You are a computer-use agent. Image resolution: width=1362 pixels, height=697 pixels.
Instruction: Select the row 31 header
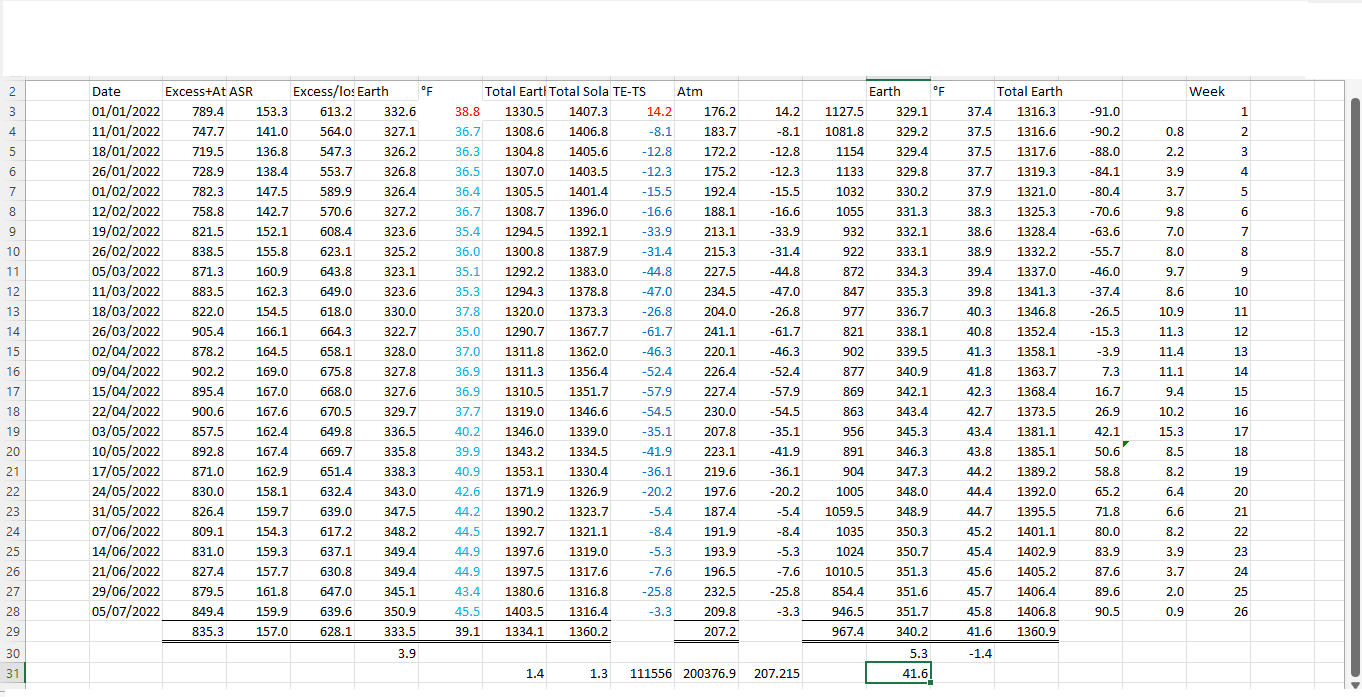pos(12,673)
